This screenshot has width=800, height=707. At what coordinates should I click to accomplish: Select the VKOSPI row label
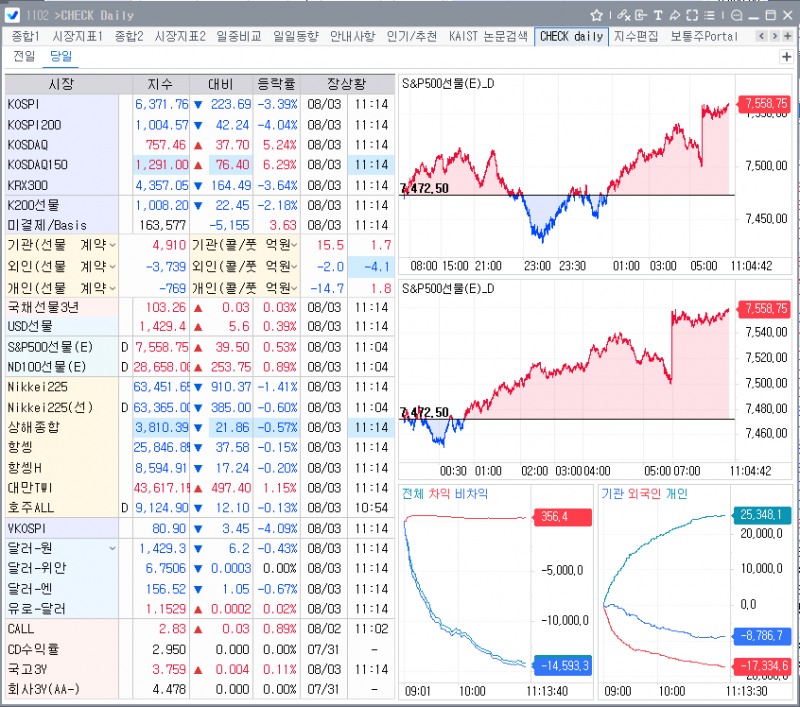(x=27, y=528)
